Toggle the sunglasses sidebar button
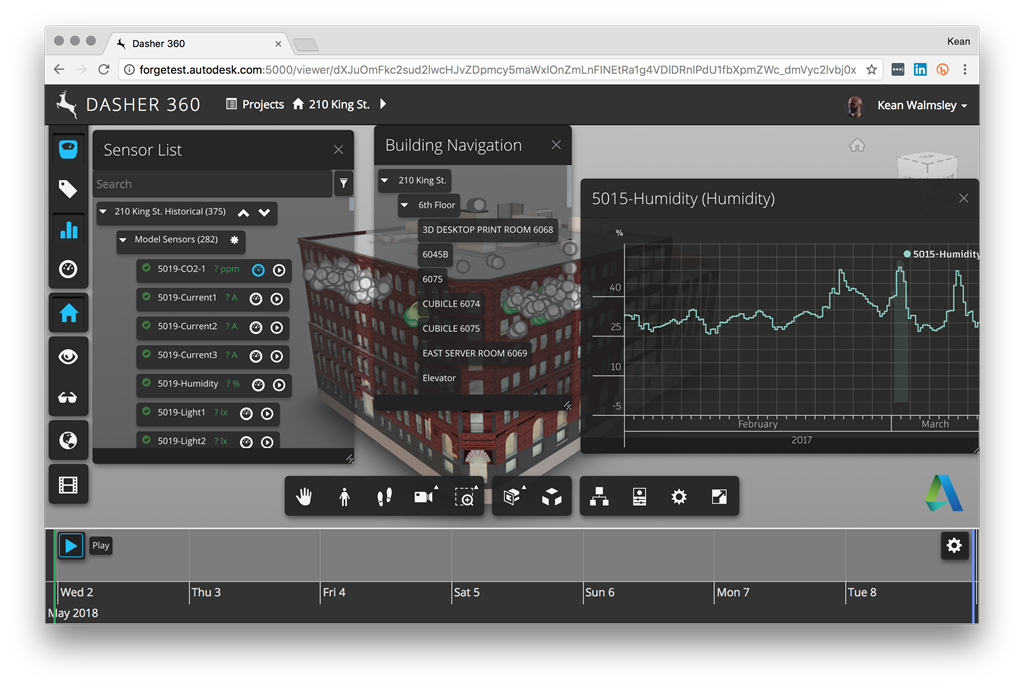Screen dimensions: 1024x688 pos(68,398)
